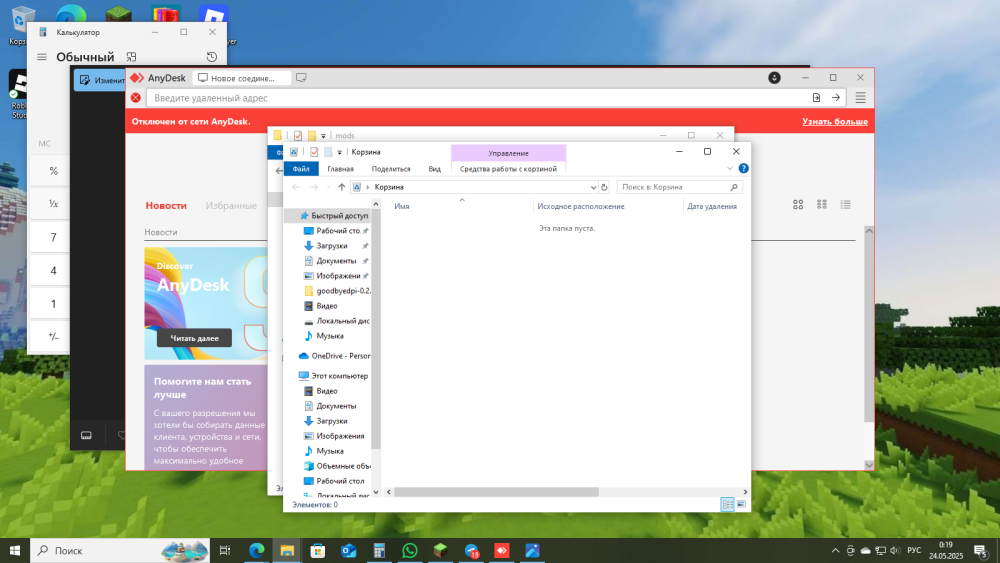Click the Task View button in taskbar
This screenshot has height=563, width=1000.
click(x=224, y=550)
